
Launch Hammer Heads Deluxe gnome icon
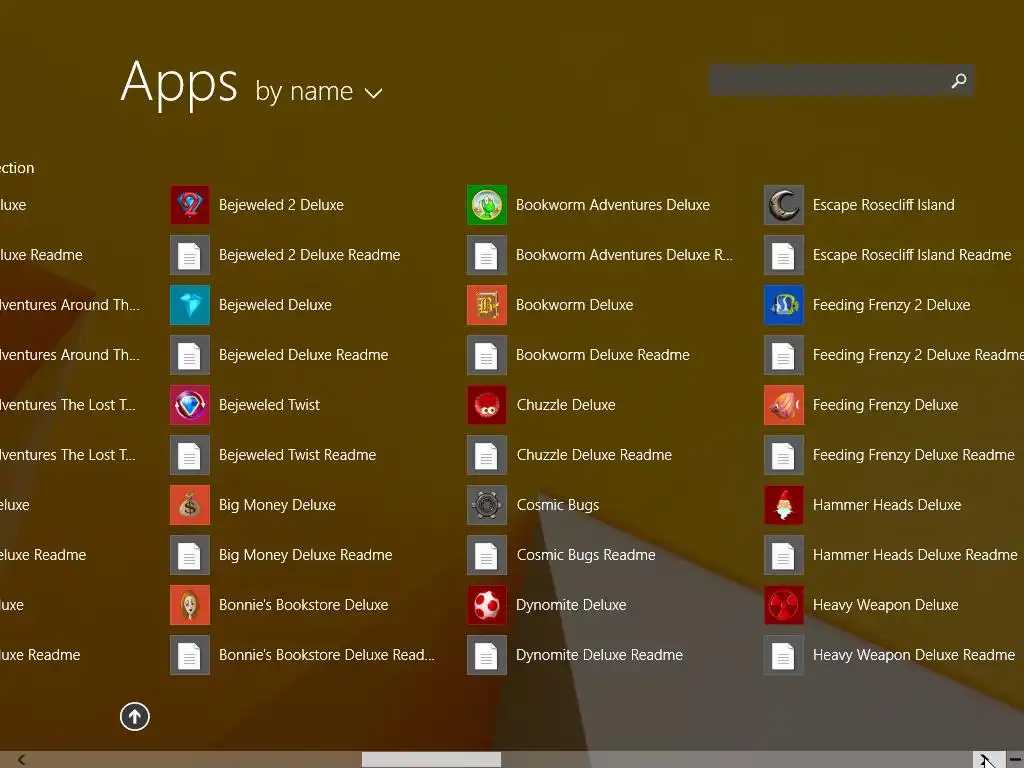click(x=784, y=505)
